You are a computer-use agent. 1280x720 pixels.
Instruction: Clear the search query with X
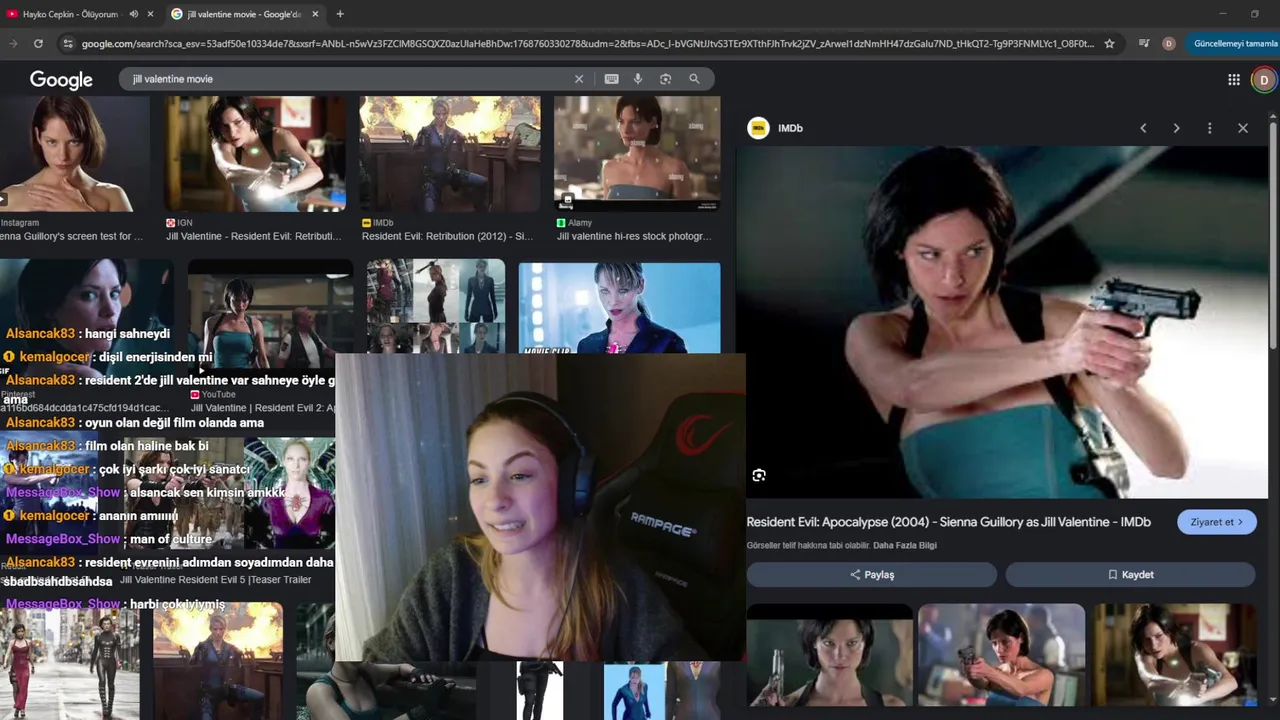click(578, 79)
